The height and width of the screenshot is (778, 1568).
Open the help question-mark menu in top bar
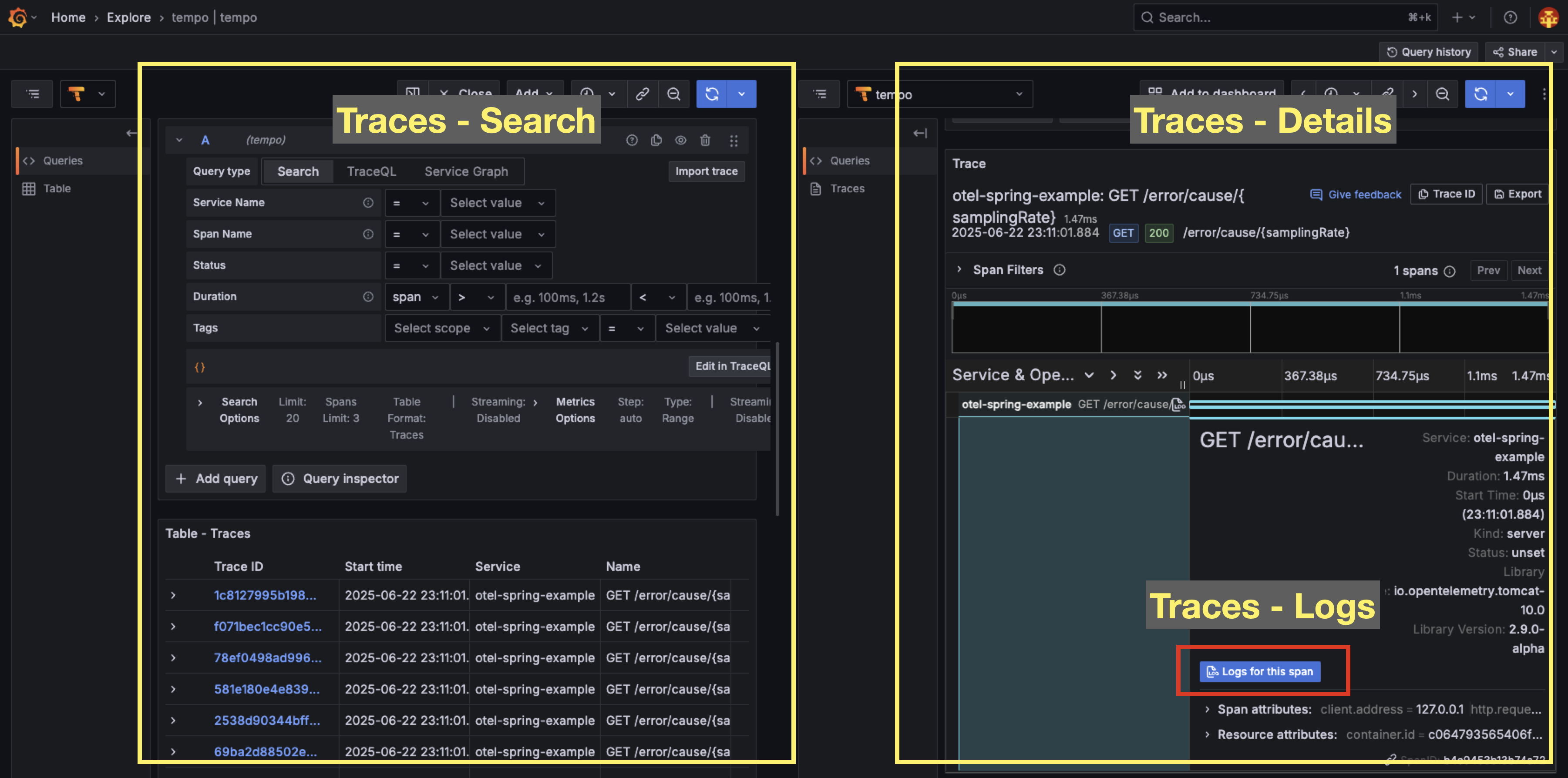coord(1510,17)
